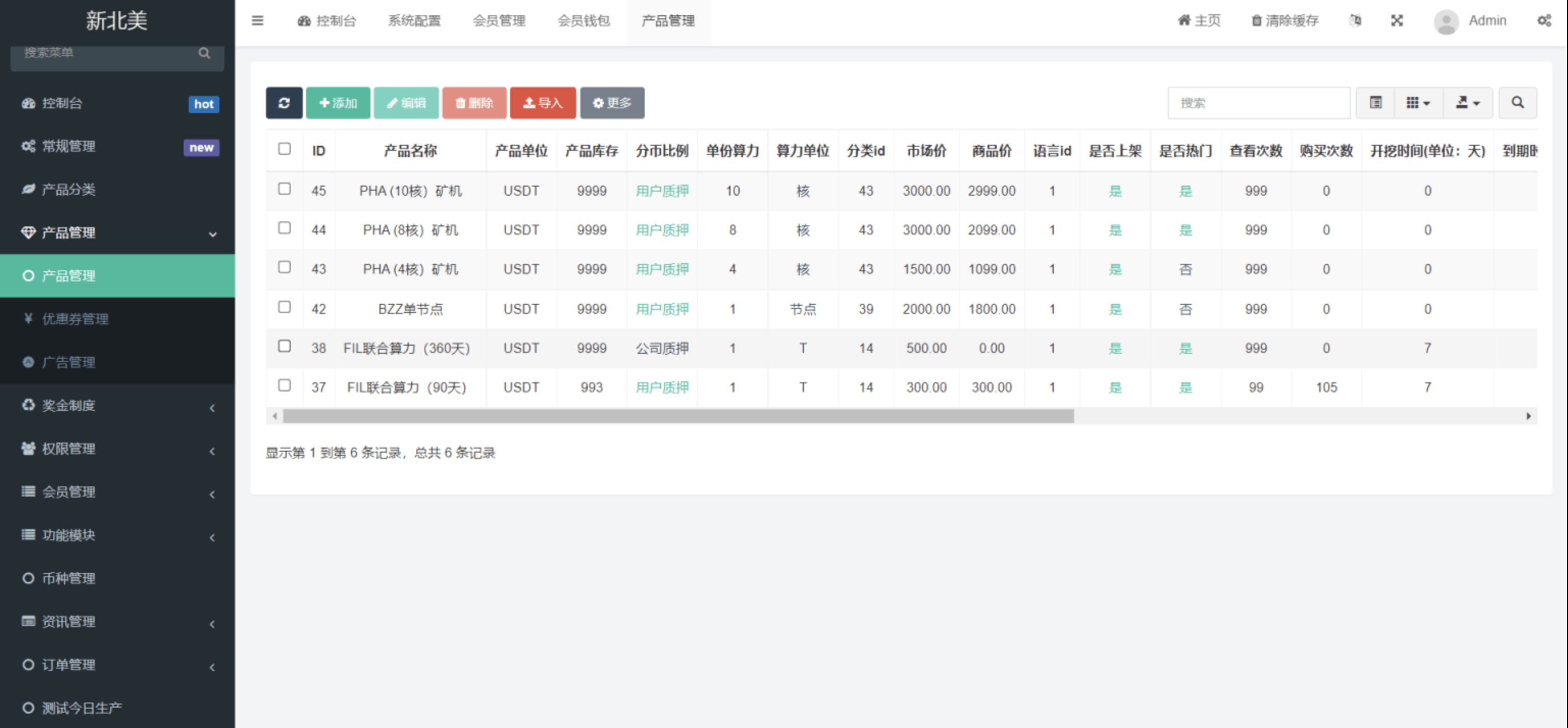Toggle the card view icon above the table

[1375, 103]
